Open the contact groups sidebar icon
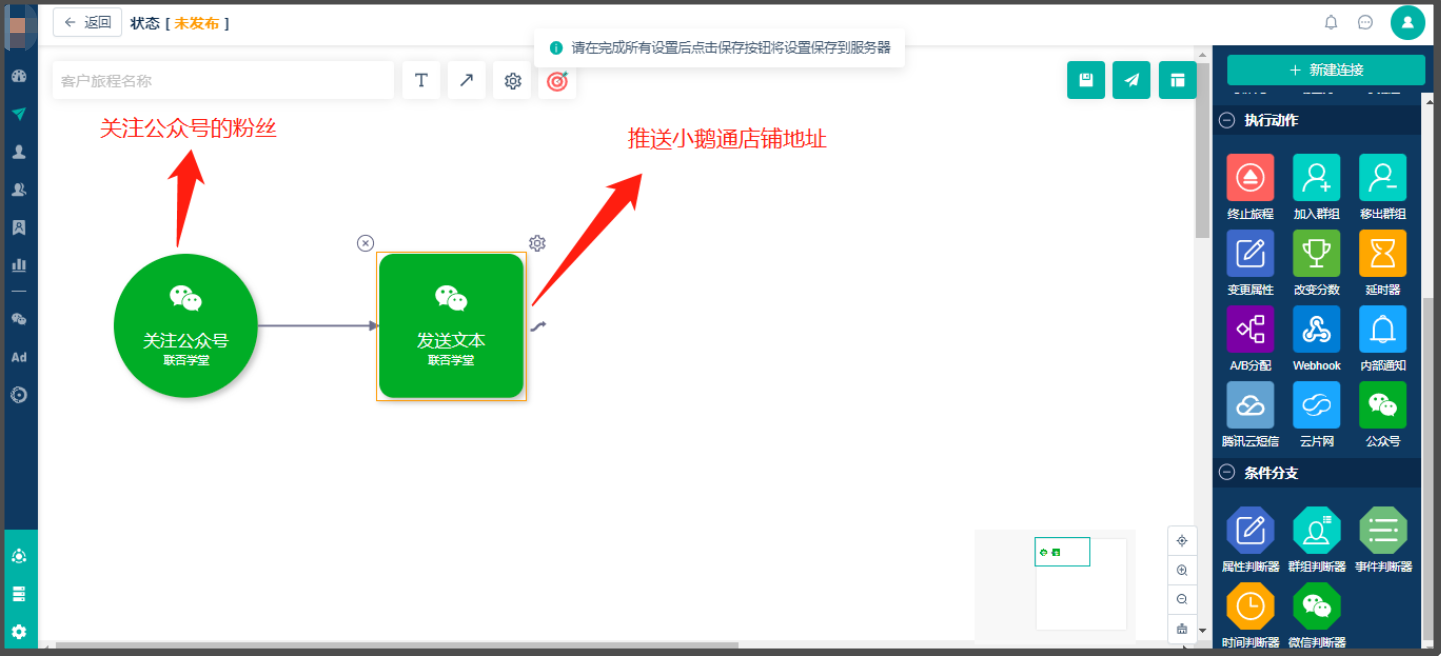 pyautogui.click(x=18, y=190)
